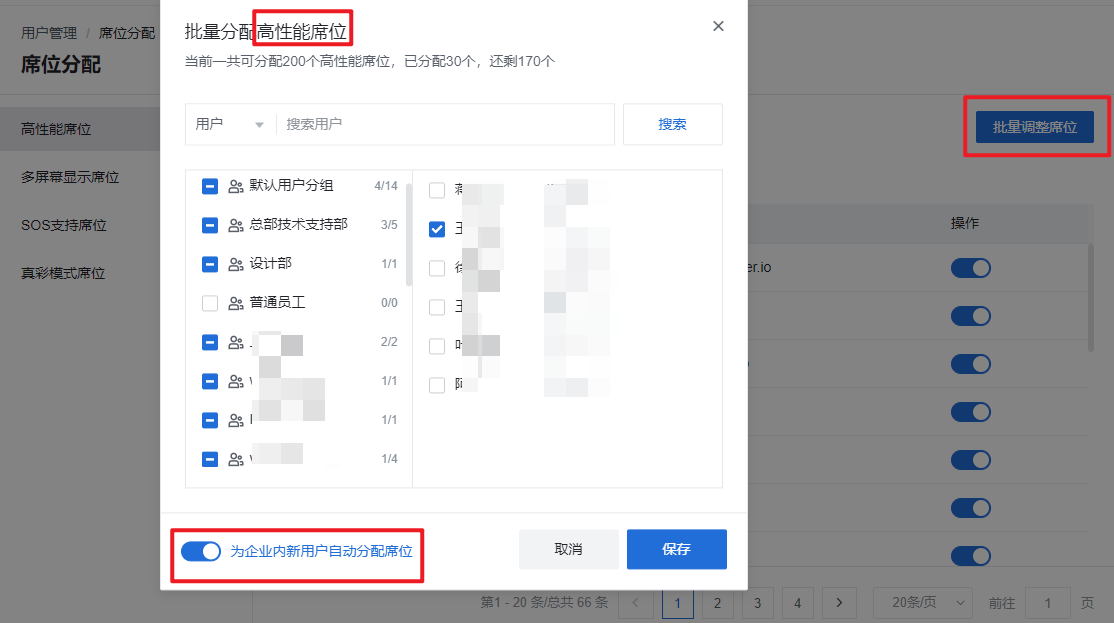Toggle the 总部技术支持部 group checkbox

click(x=210, y=225)
